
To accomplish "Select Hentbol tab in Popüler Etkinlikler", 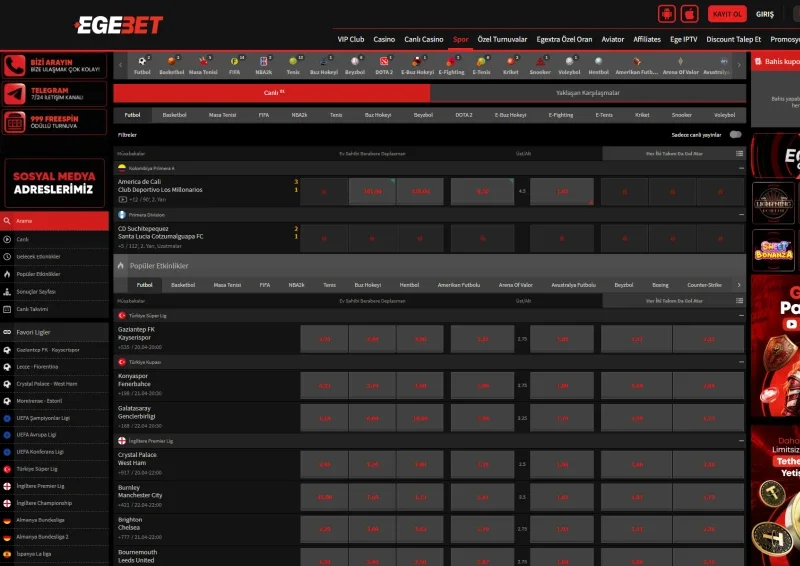I will 409,285.
